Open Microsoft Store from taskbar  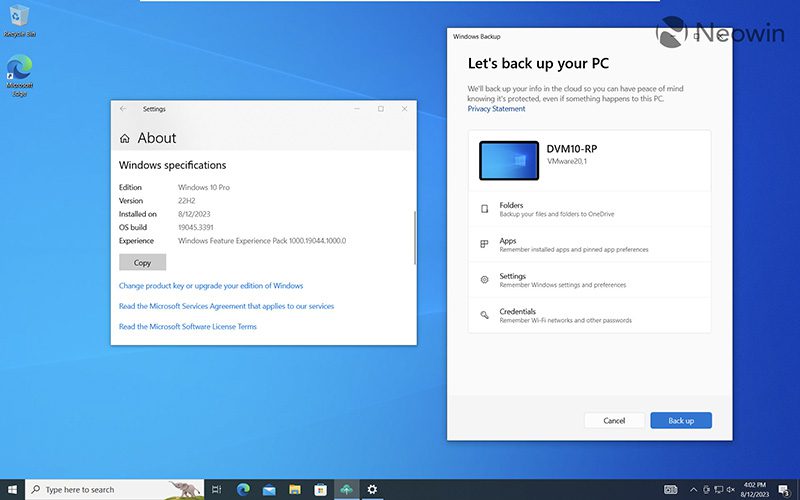coord(320,490)
